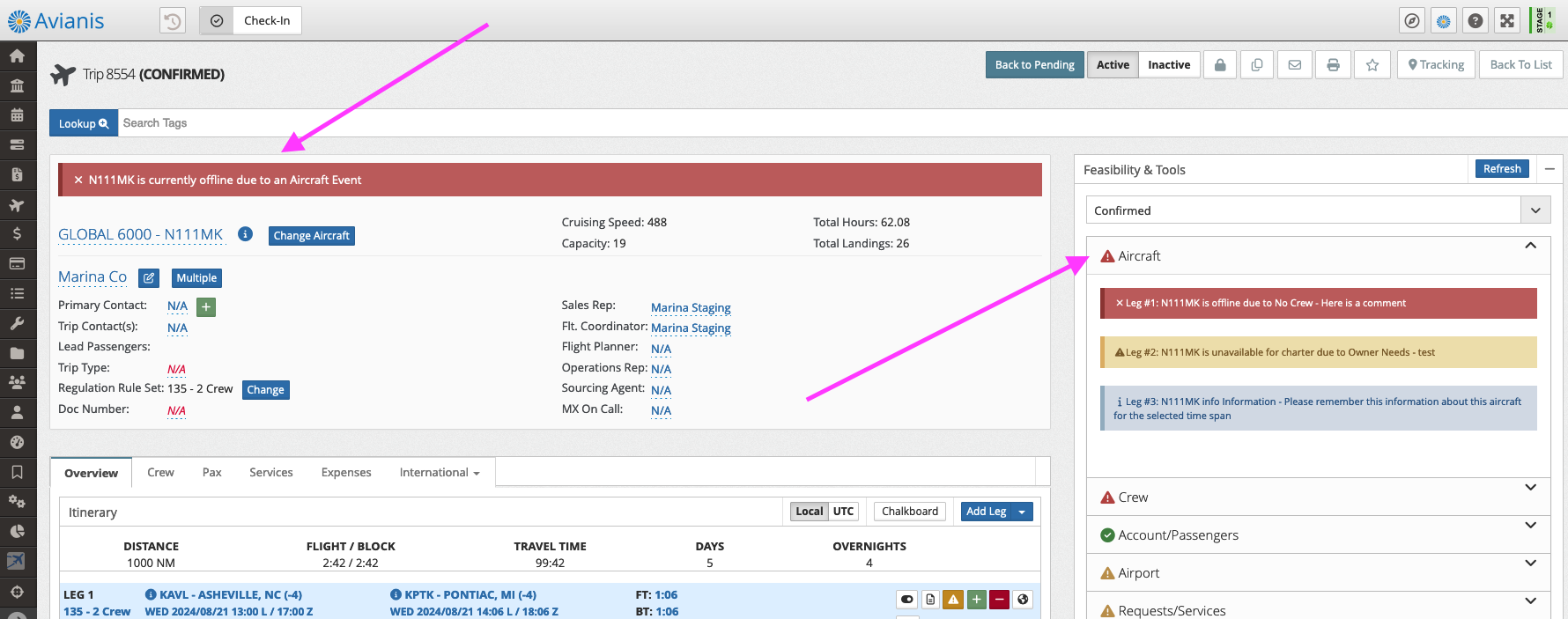
Task: Open the list icon in the sidebar
Action: click(17, 293)
